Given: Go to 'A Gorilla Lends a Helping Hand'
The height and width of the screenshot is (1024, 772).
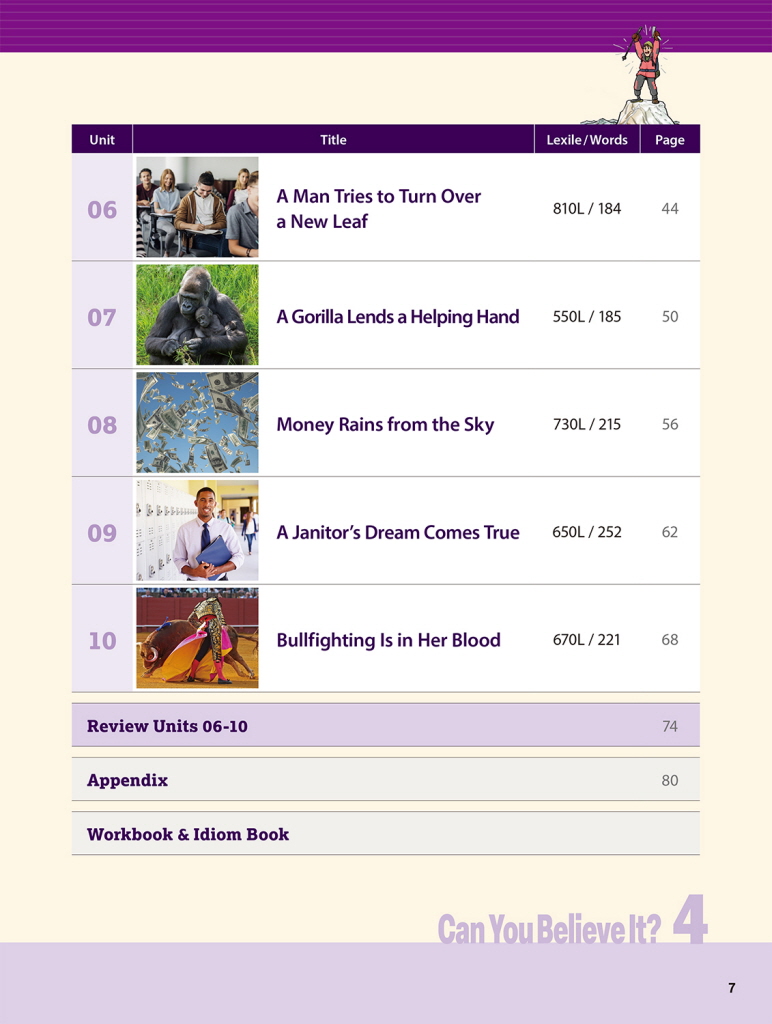Looking at the screenshot, I should point(397,317).
